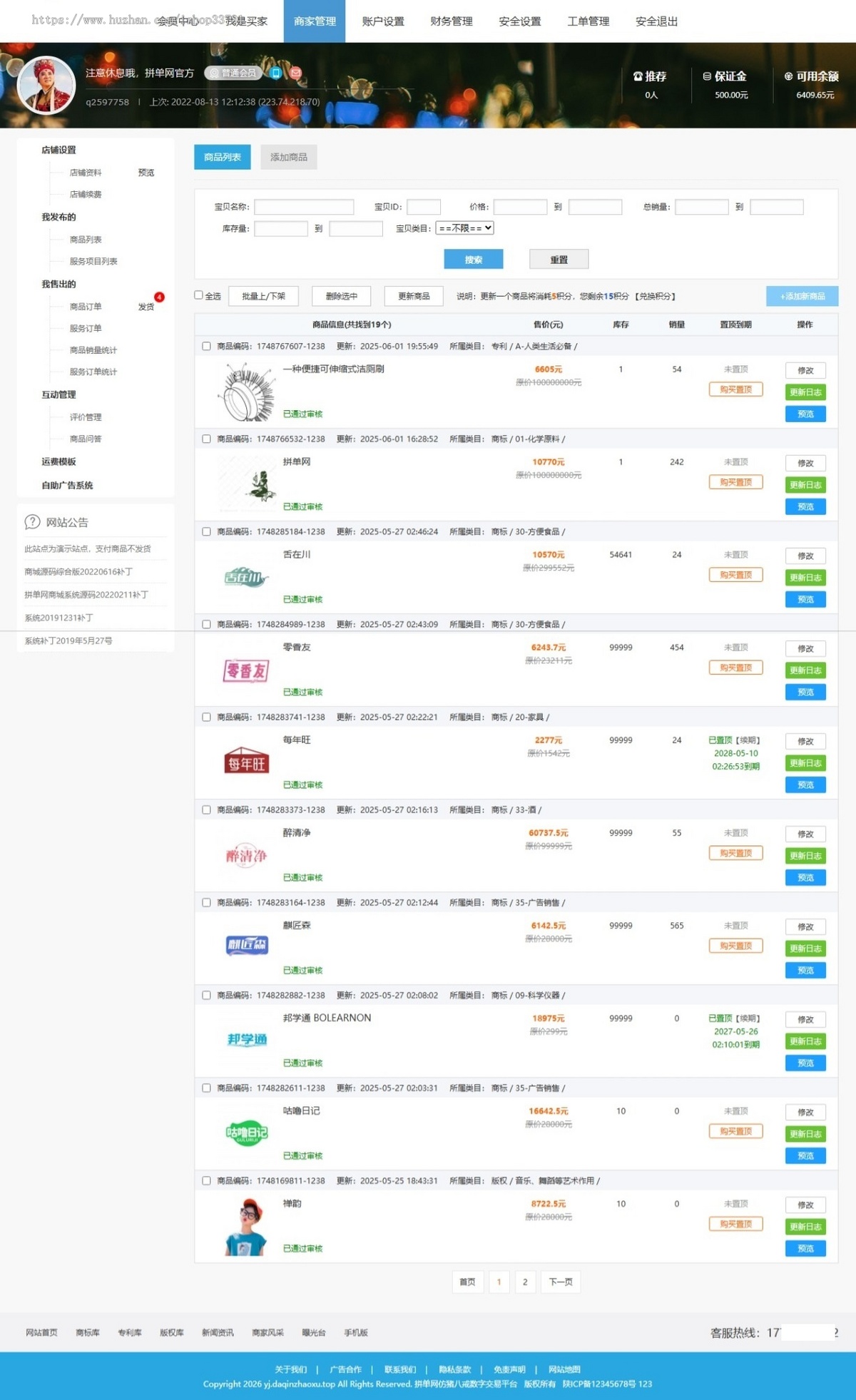Click the red email verification icon

296,73
